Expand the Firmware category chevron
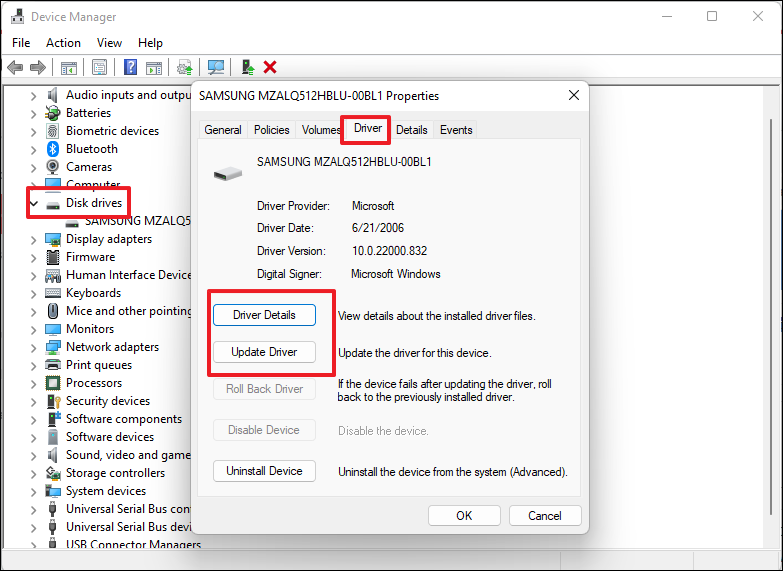The width and height of the screenshot is (783, 571). (x=33, y=258)
